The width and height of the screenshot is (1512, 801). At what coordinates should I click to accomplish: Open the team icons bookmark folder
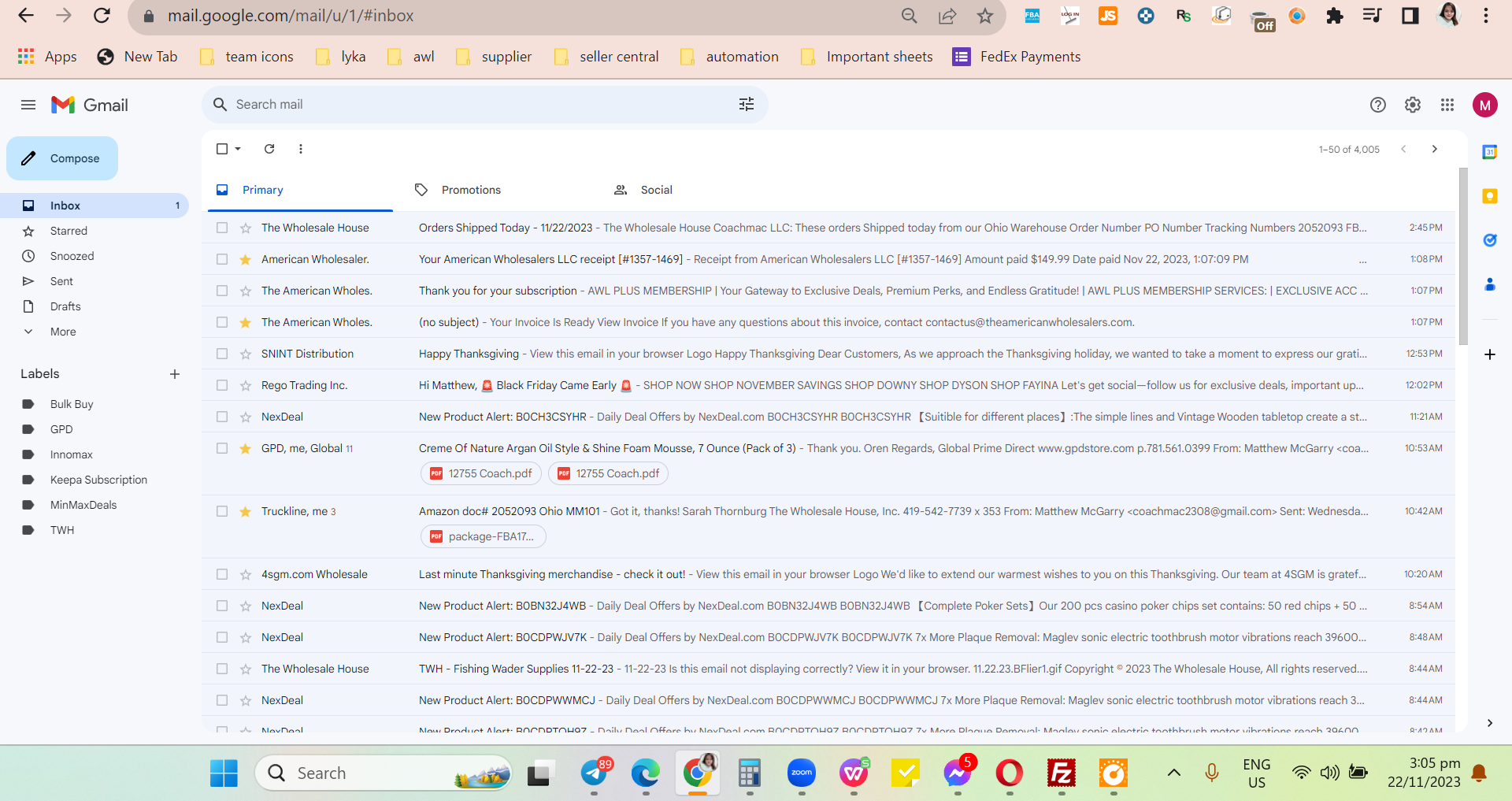pos(246,57)
